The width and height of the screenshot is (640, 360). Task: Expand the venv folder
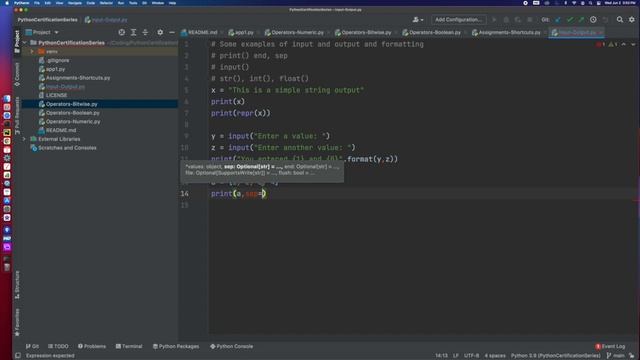coord(32,51)
